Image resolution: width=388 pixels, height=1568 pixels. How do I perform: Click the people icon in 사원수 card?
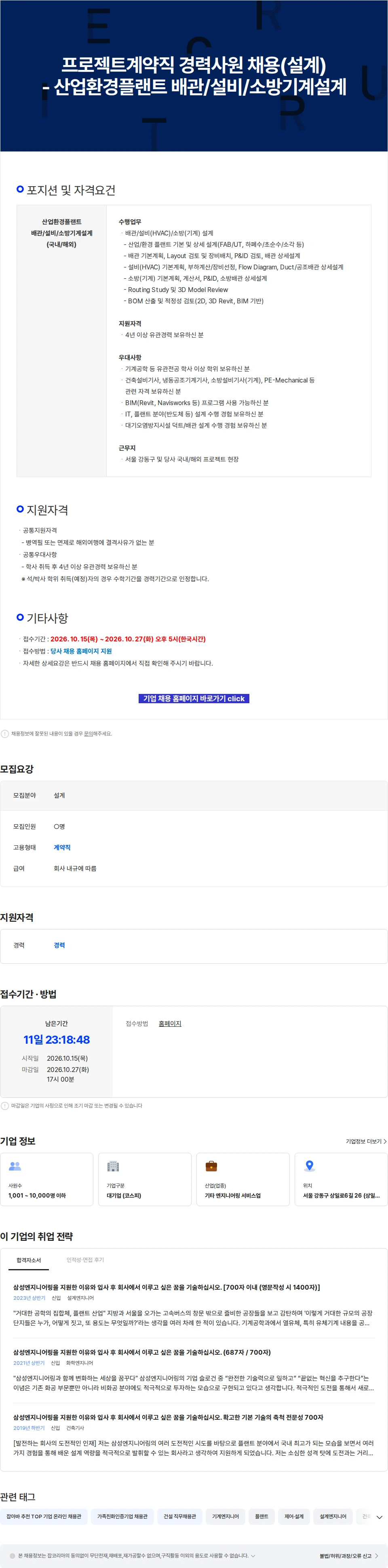click(15, 1166)
